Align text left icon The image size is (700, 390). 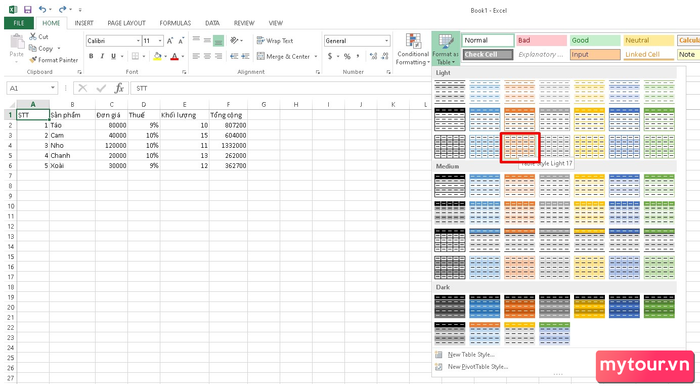pyautogui.click(x=196, y=56)
